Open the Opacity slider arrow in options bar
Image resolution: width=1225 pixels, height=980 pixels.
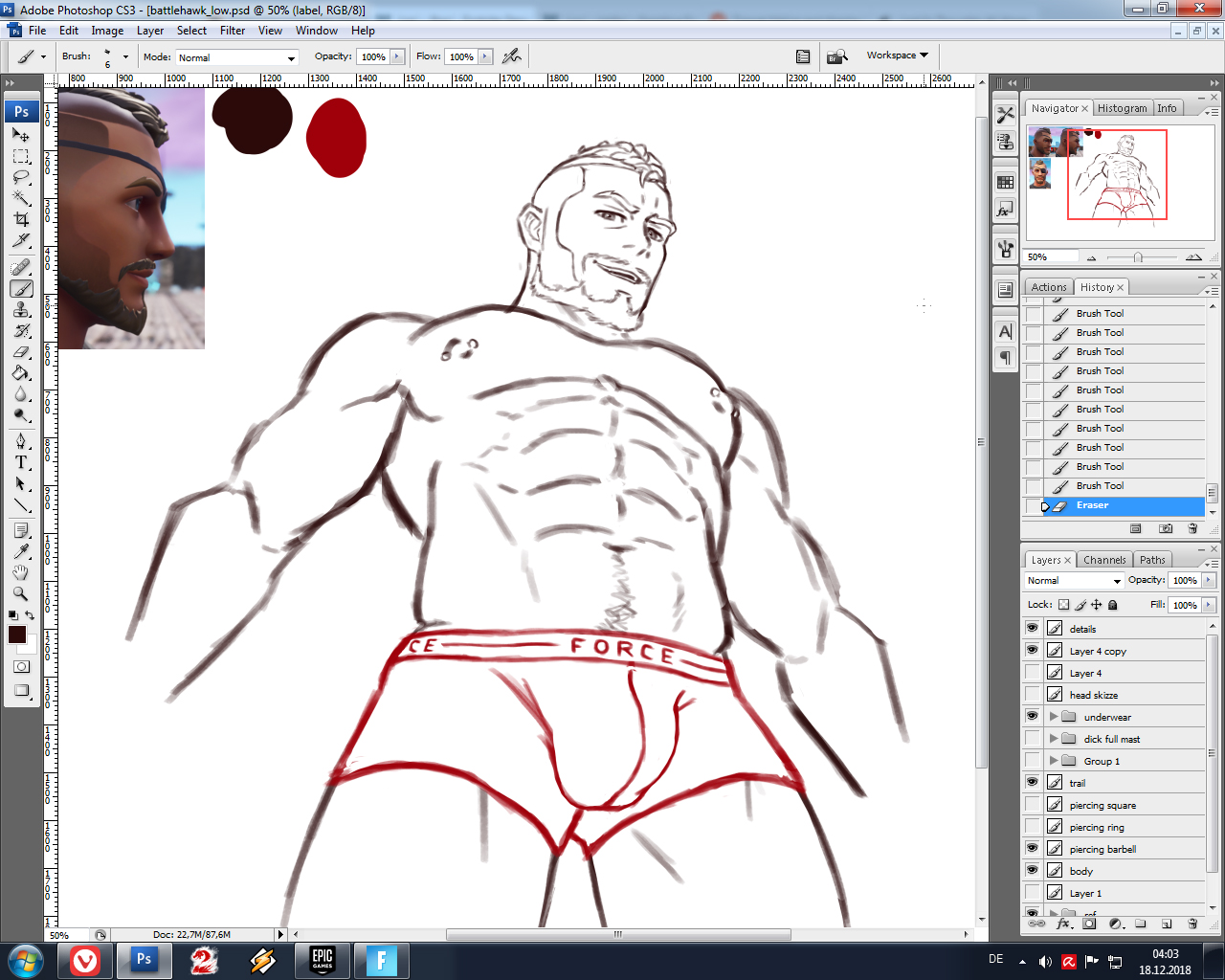pyautogui.click(x=397, y=56)
